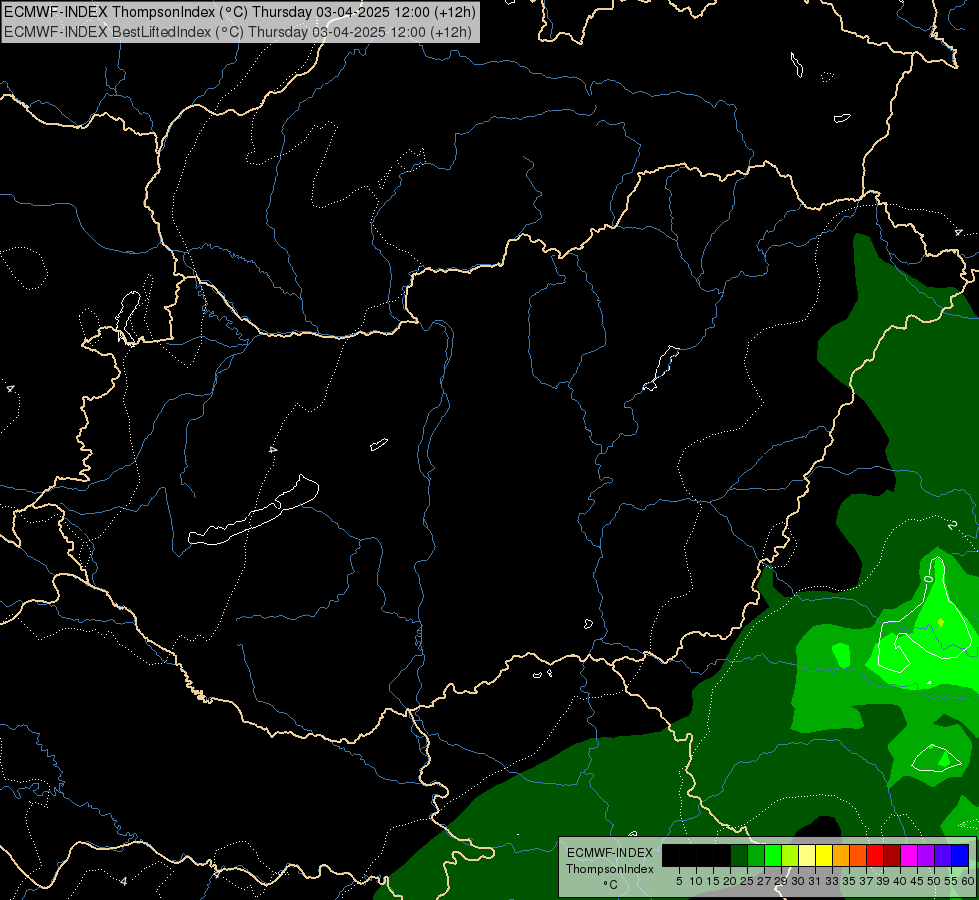This screenshot has width=979, height=900.
Task: Click the contour label 2 on the map
Action: (951, 525)
